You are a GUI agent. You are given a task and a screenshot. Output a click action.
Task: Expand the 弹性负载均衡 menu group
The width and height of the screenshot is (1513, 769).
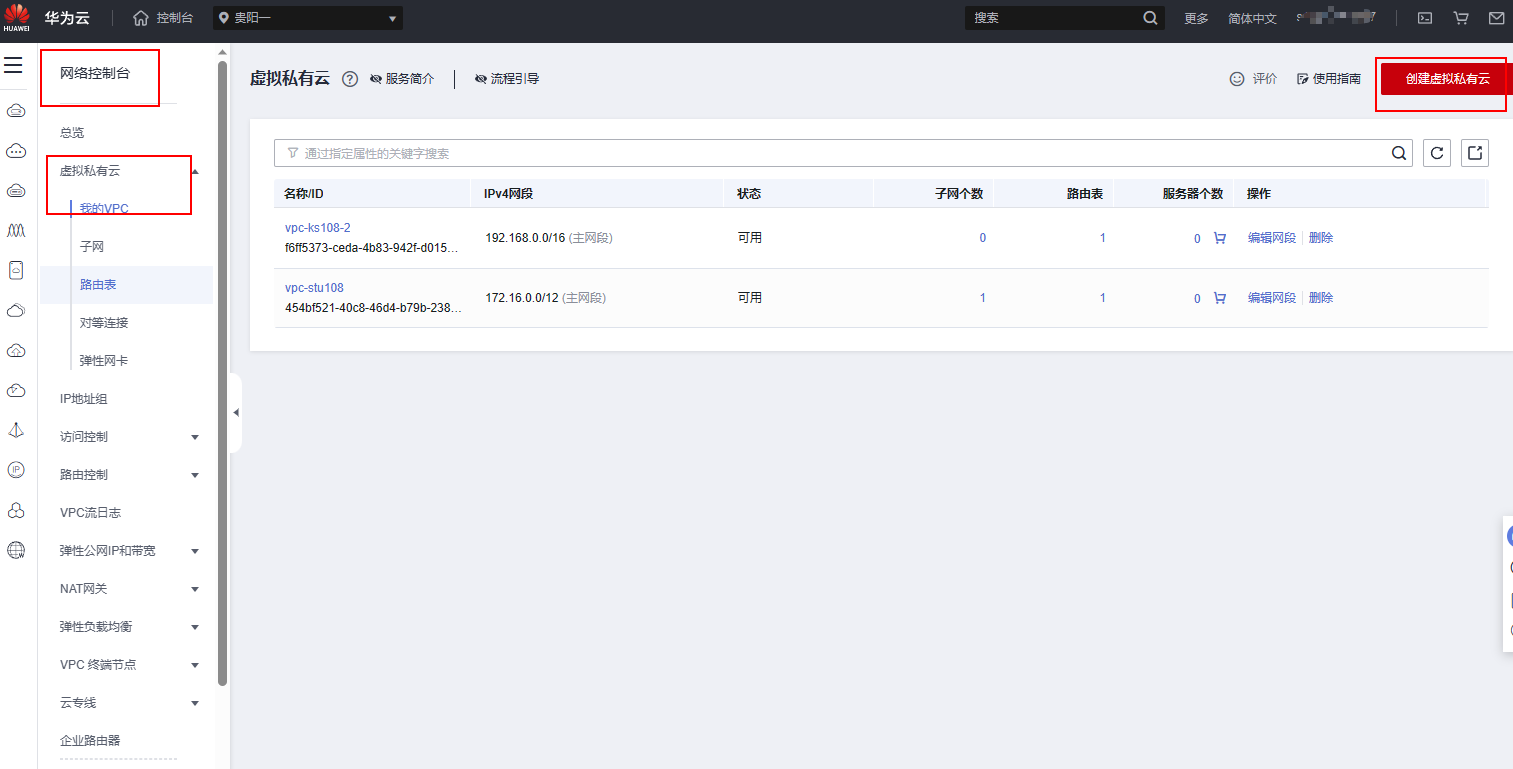pyautogui.click(x=195, y=627)
